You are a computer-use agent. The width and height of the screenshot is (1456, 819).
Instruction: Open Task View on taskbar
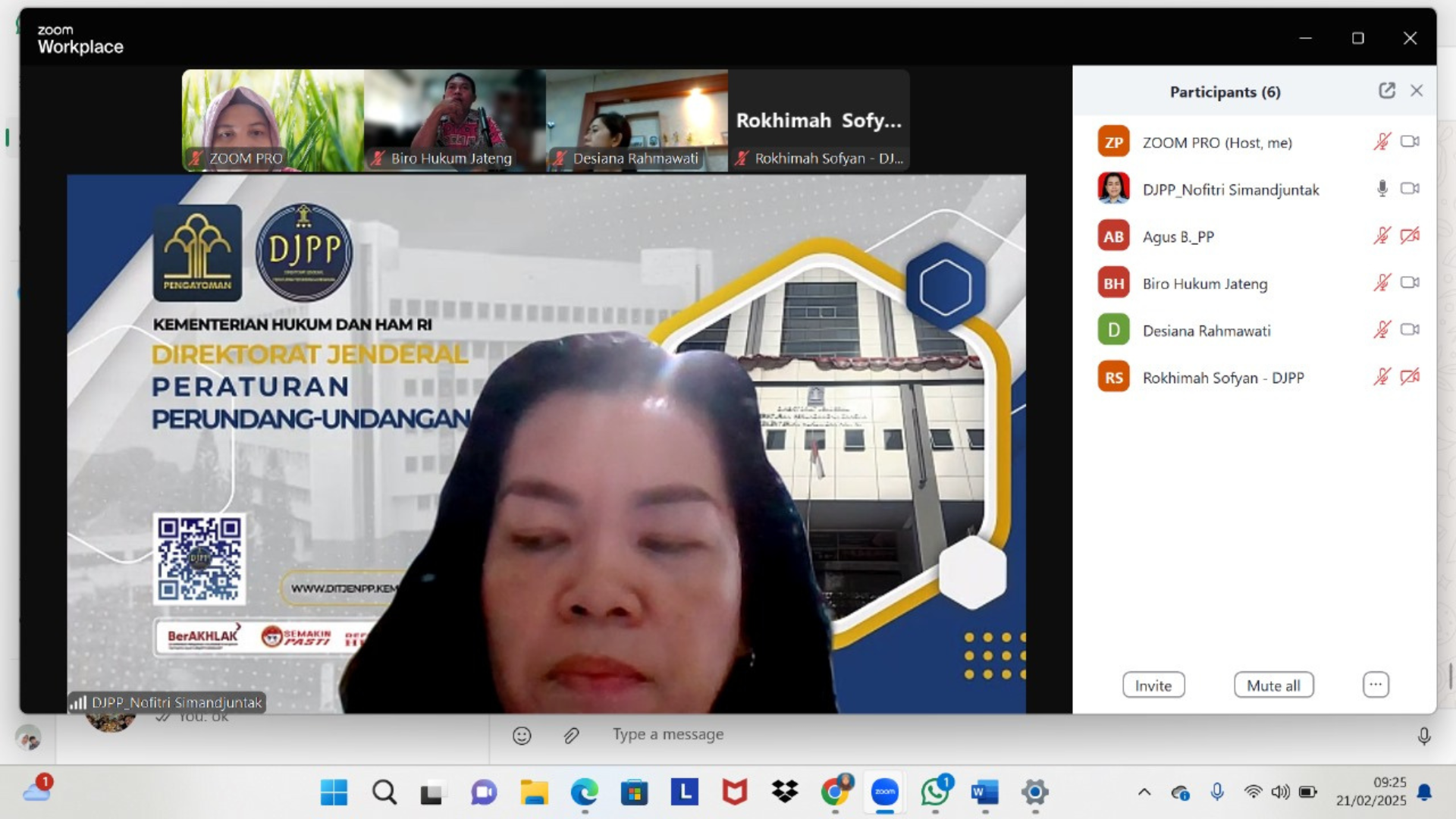point(432,792)
